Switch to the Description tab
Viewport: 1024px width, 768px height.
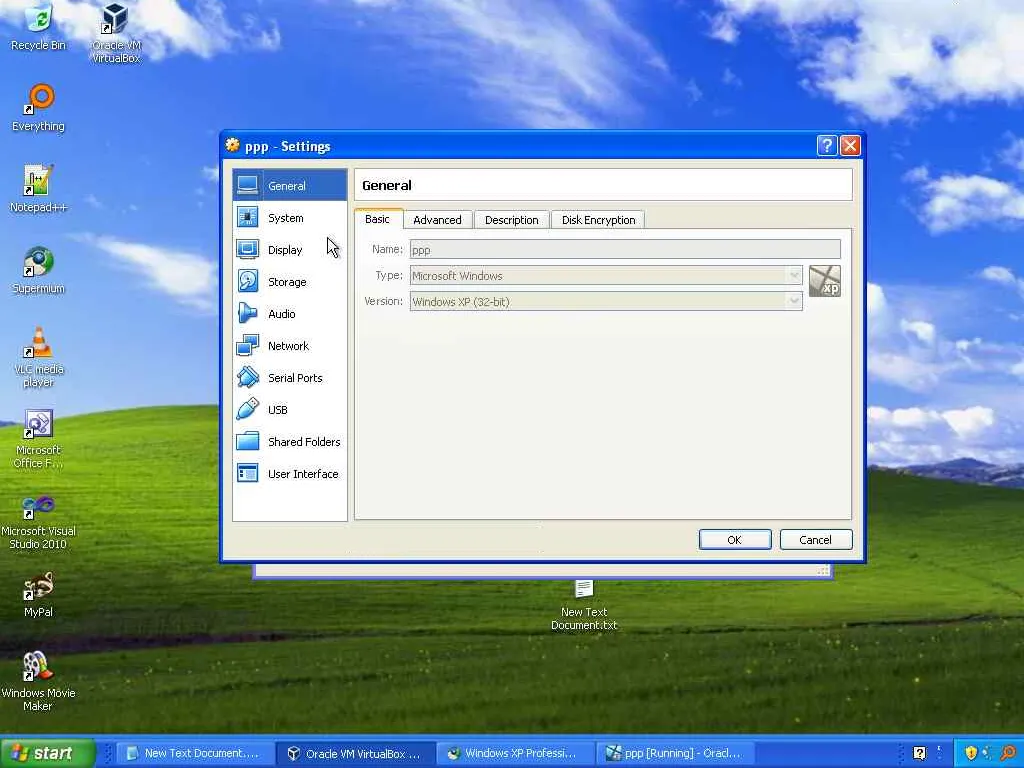(511, 220)
